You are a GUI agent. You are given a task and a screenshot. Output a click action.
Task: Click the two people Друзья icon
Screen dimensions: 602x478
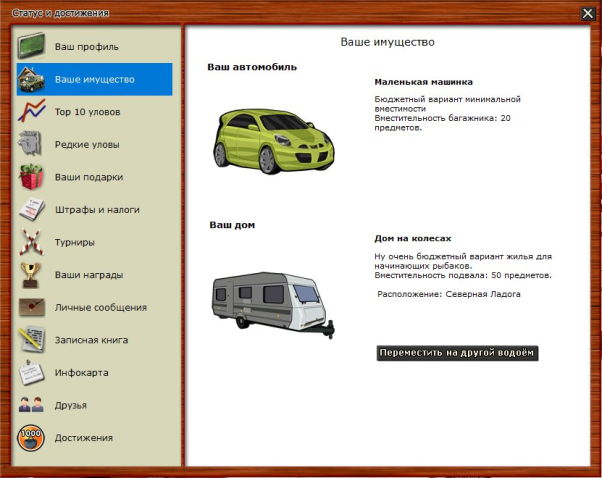tap(32, 405)
